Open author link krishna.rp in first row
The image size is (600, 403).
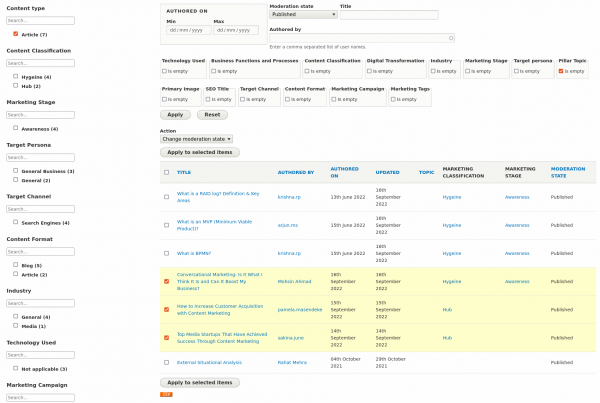click(289, 197)
